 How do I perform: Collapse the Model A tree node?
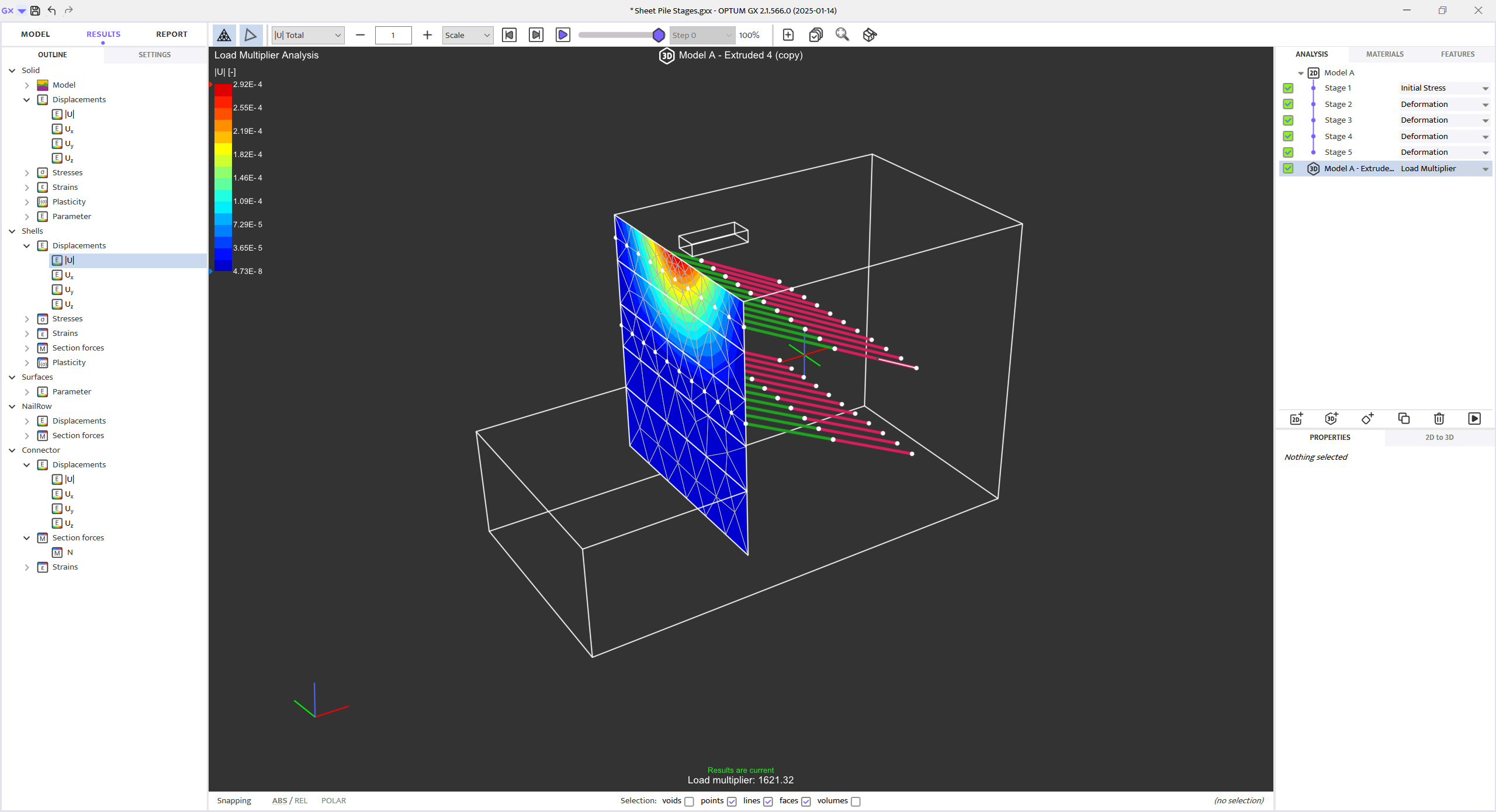1301,73
